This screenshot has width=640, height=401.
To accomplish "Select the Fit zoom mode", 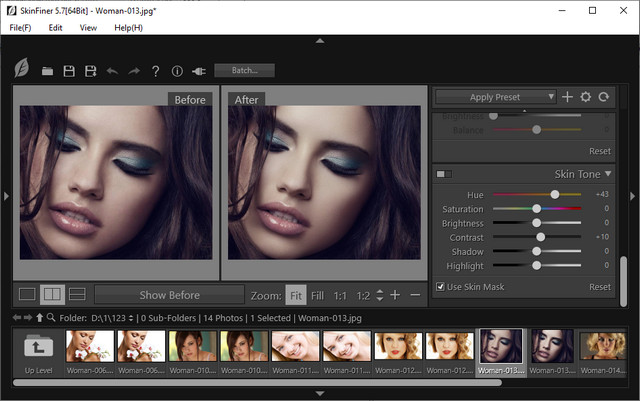I will click(x=295, y=295).
